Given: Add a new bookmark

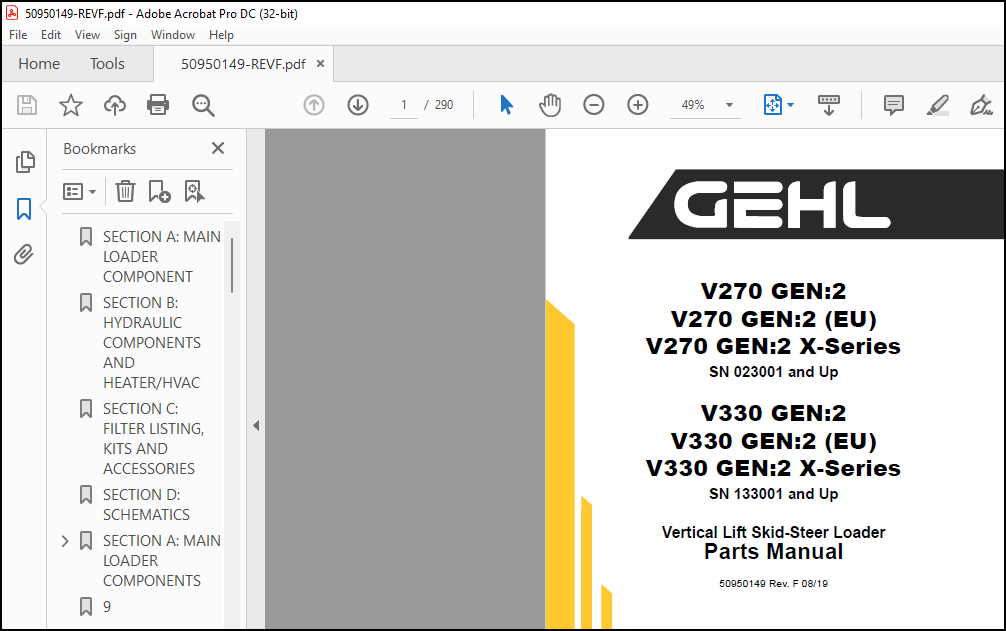Looking at the screenshot, I should click(x=159, y=191).
